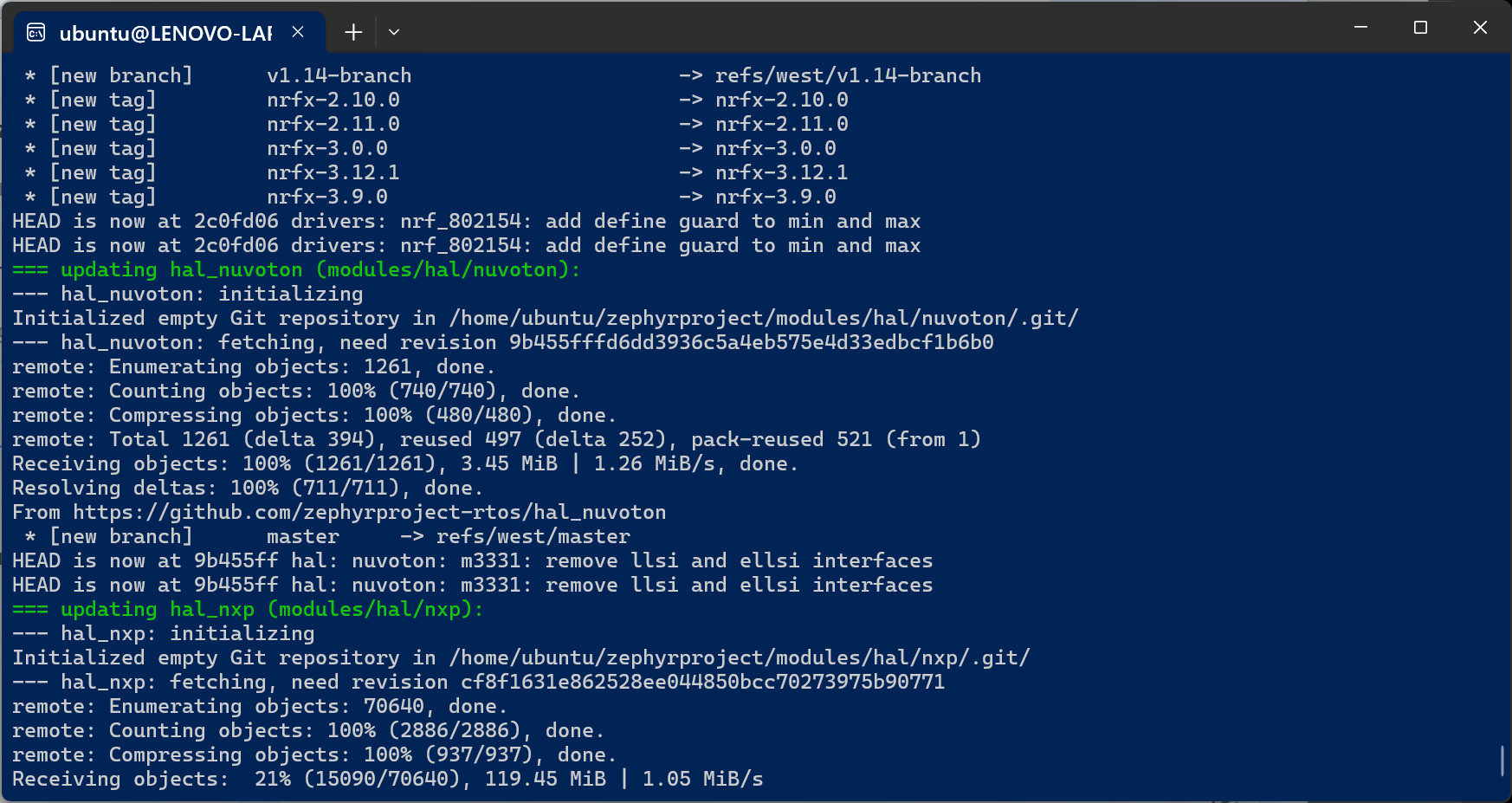
Task: Open the github.com hal_nuvoton repository URL
Action: point(369,512)
